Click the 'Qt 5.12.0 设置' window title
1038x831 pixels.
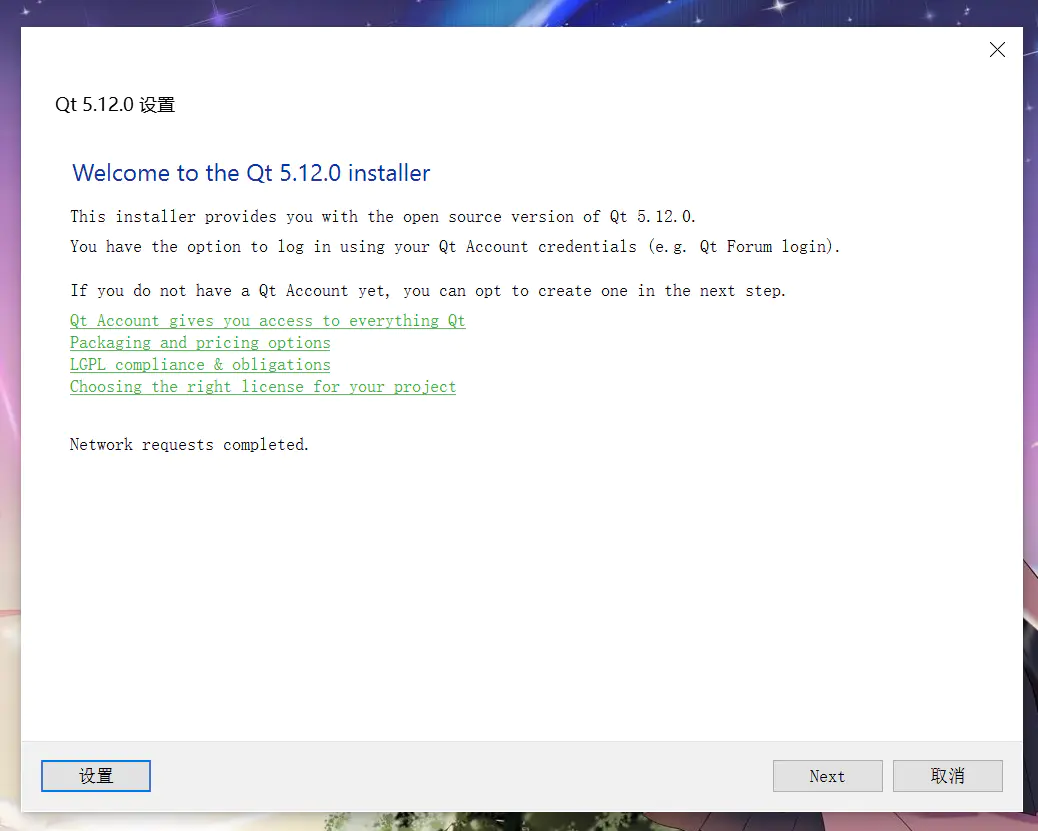115,105
